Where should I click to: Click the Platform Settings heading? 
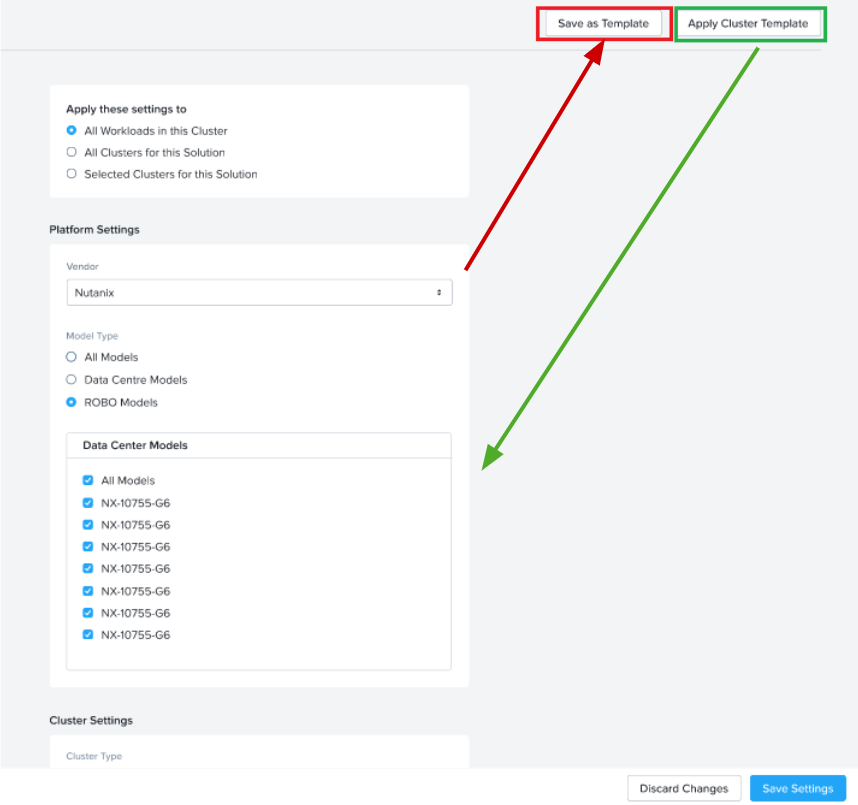point(94,230)
